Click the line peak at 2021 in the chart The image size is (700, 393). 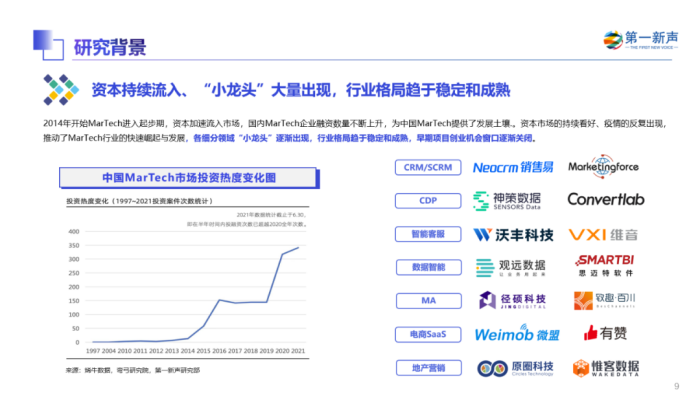pyautogui.click(x=298, y=247)
